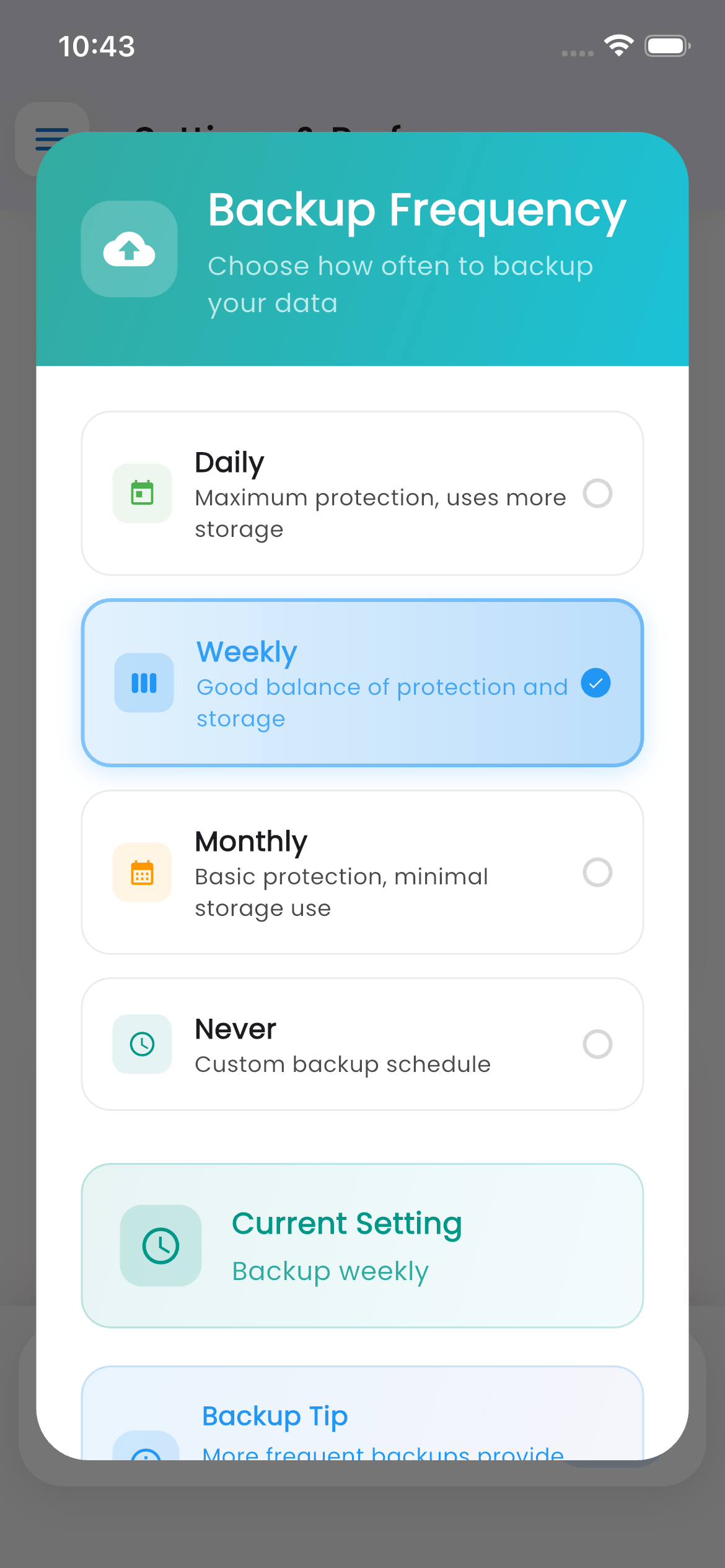725x1568 pixels.
Task: Click the clock icon beside Never
Action: [x=142, y=1044]
